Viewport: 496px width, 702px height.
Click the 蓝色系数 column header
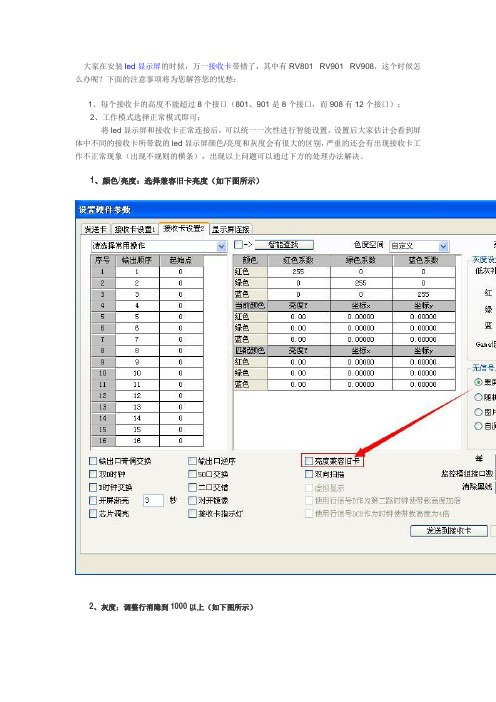[423, 260]
